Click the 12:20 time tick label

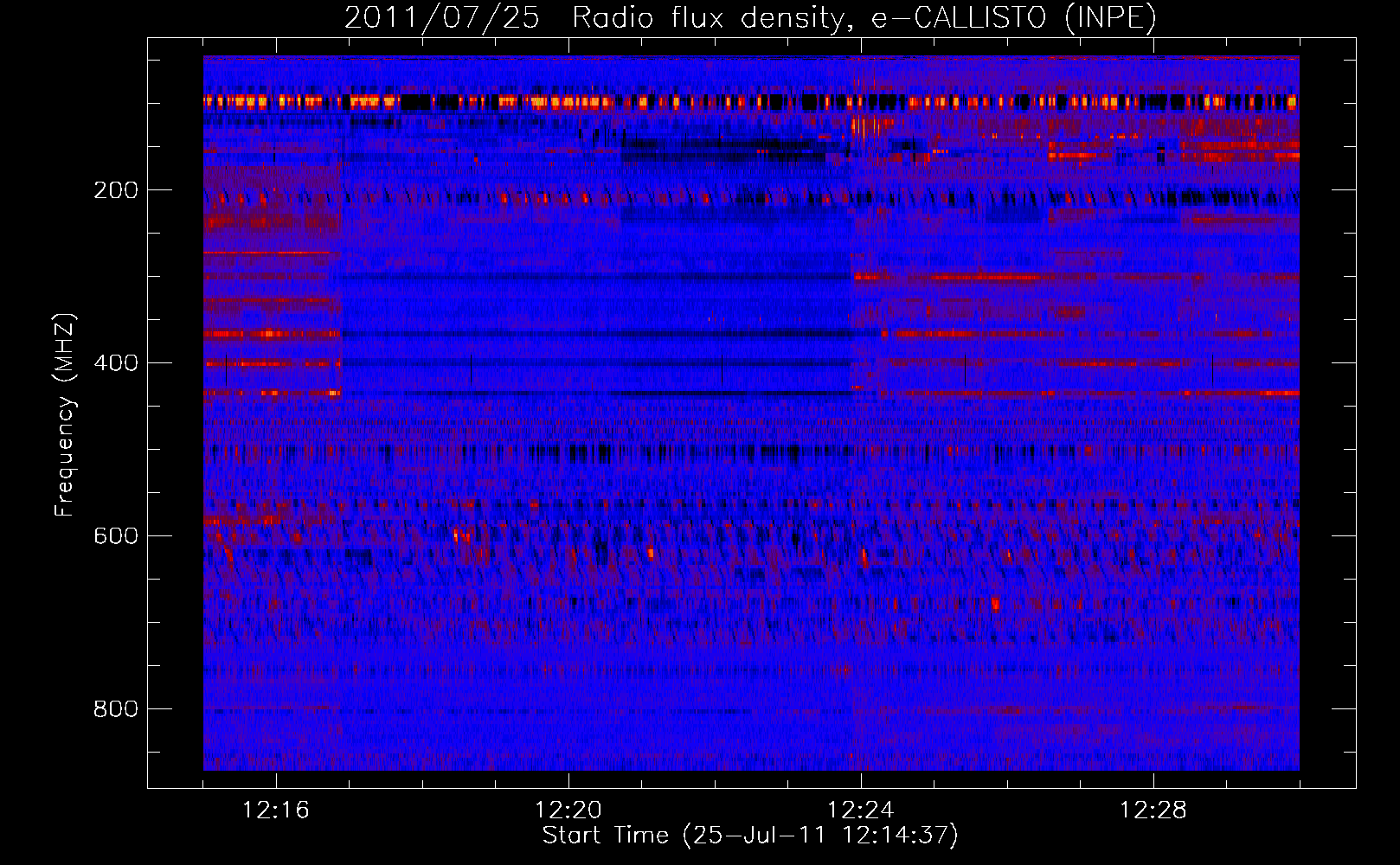point(568,811)
